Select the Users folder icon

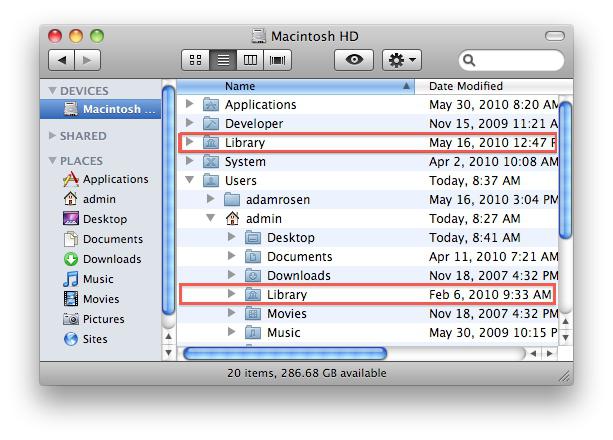[x=211, y=180]
